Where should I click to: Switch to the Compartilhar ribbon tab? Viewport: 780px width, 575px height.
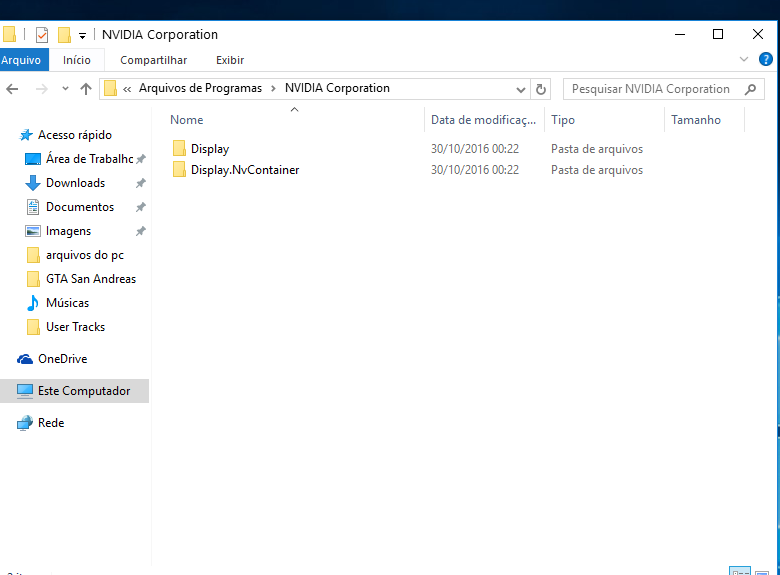point(153,60)
